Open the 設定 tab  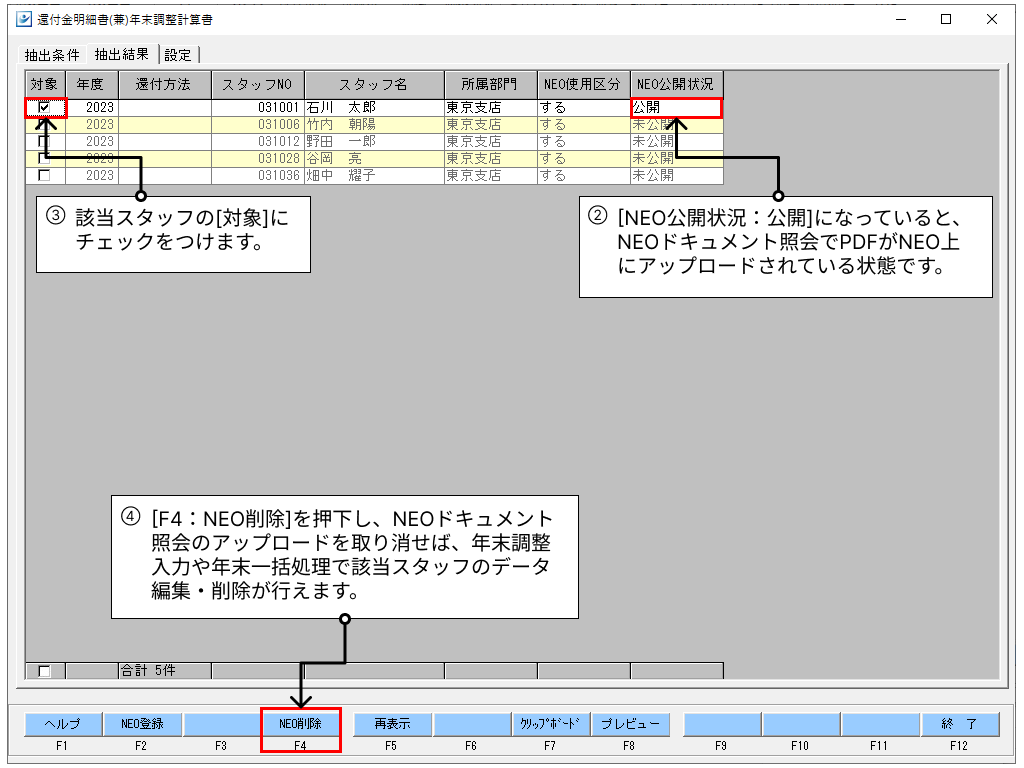(178, 55)
